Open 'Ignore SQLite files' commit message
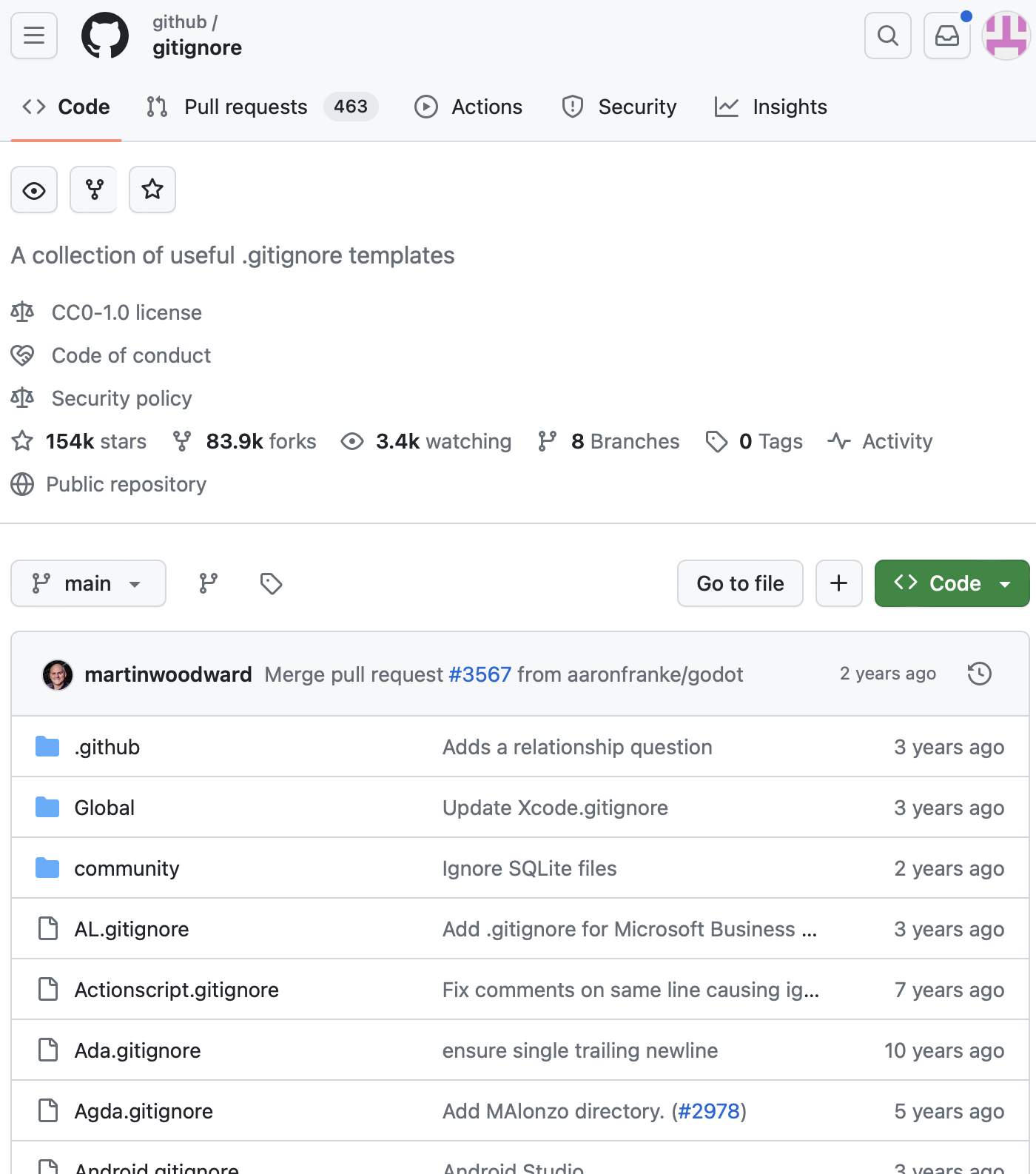 (x=529, y=868)
